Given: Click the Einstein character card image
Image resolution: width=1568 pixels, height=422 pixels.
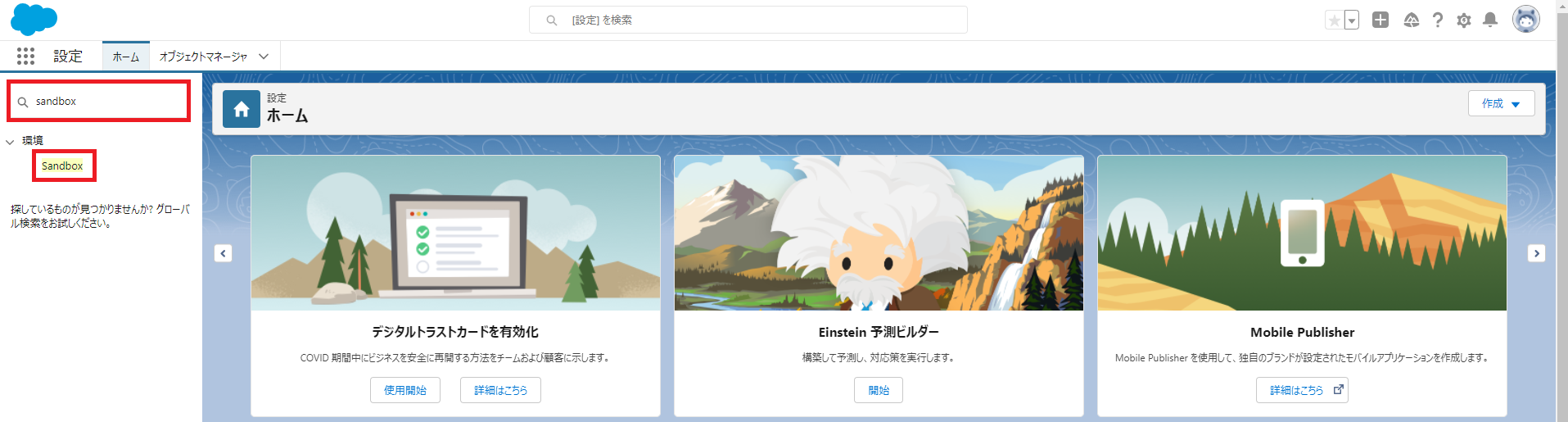Looking at the screenshot, I should tap(879, 233).
